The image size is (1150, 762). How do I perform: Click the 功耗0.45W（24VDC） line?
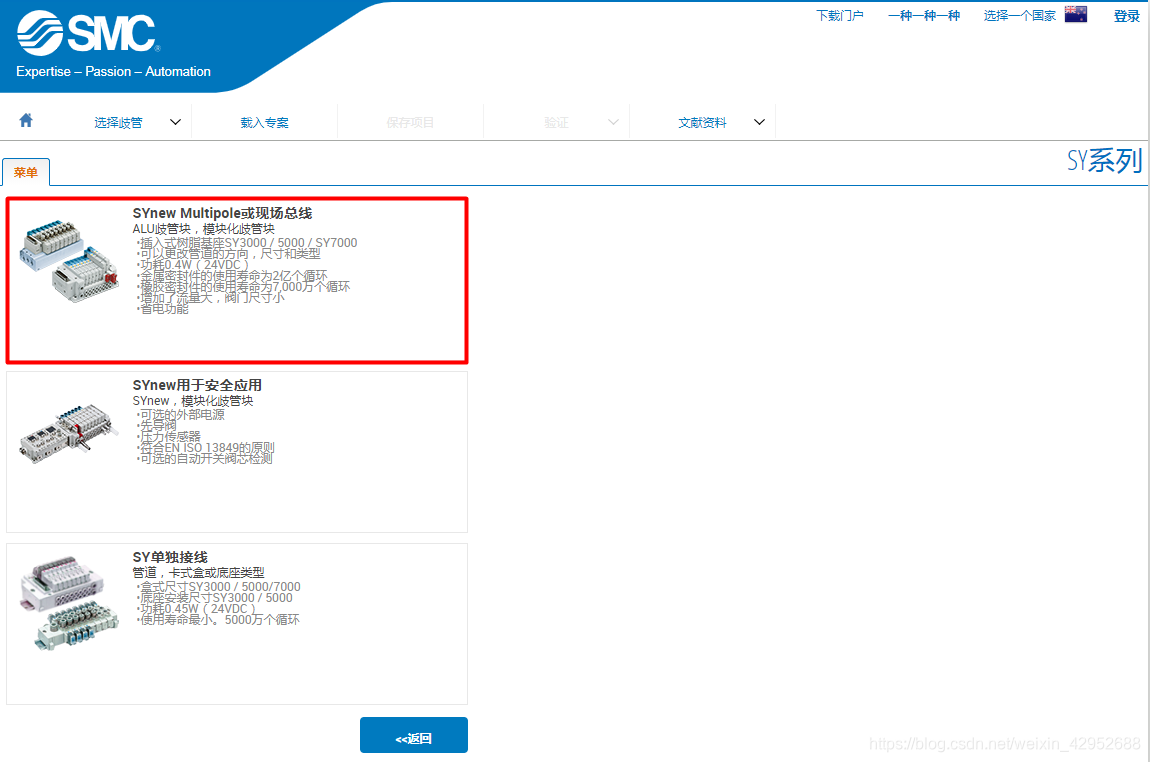click(196, 609)
